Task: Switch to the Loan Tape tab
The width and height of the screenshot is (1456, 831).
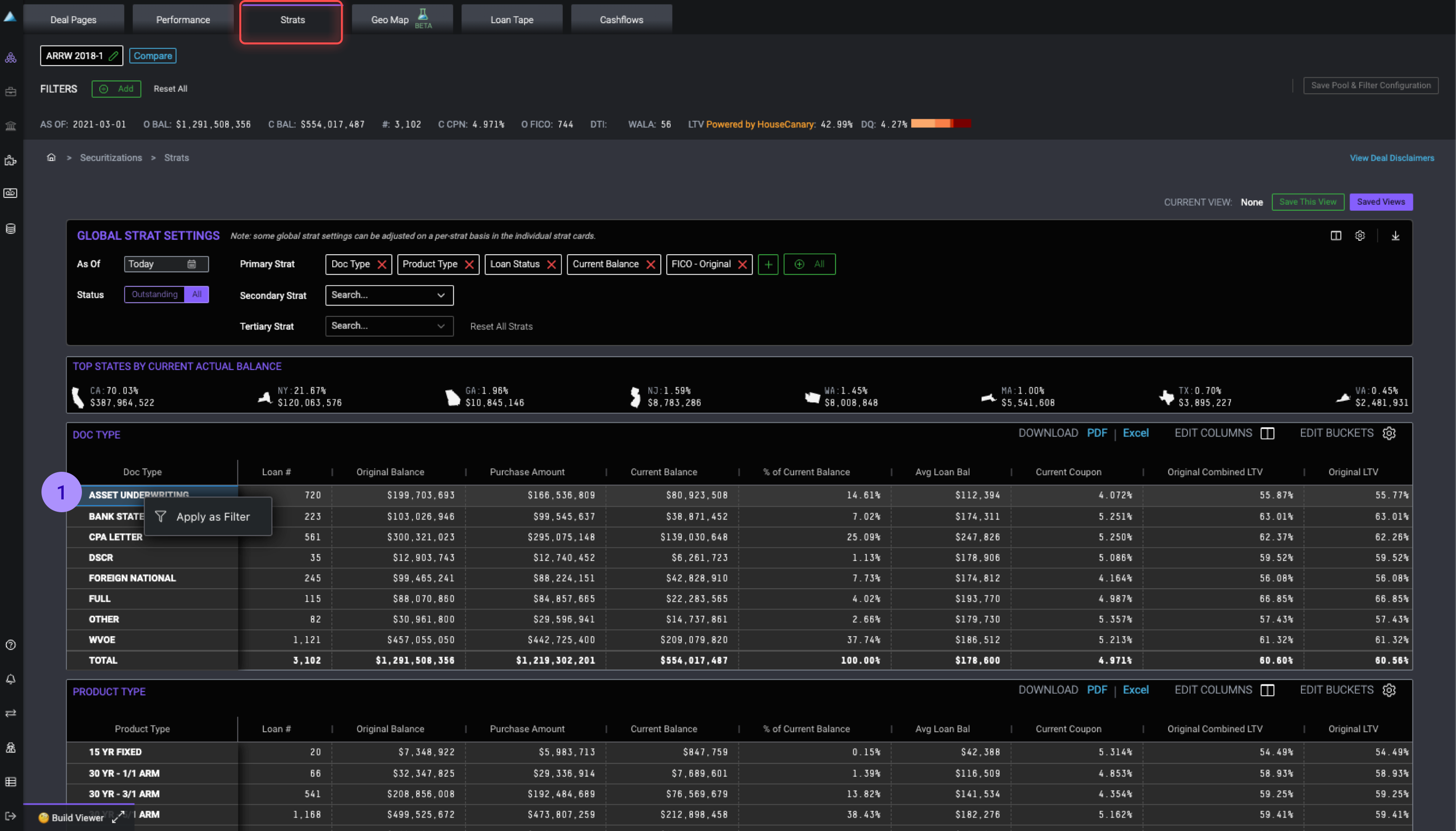Action: [511, 19]
